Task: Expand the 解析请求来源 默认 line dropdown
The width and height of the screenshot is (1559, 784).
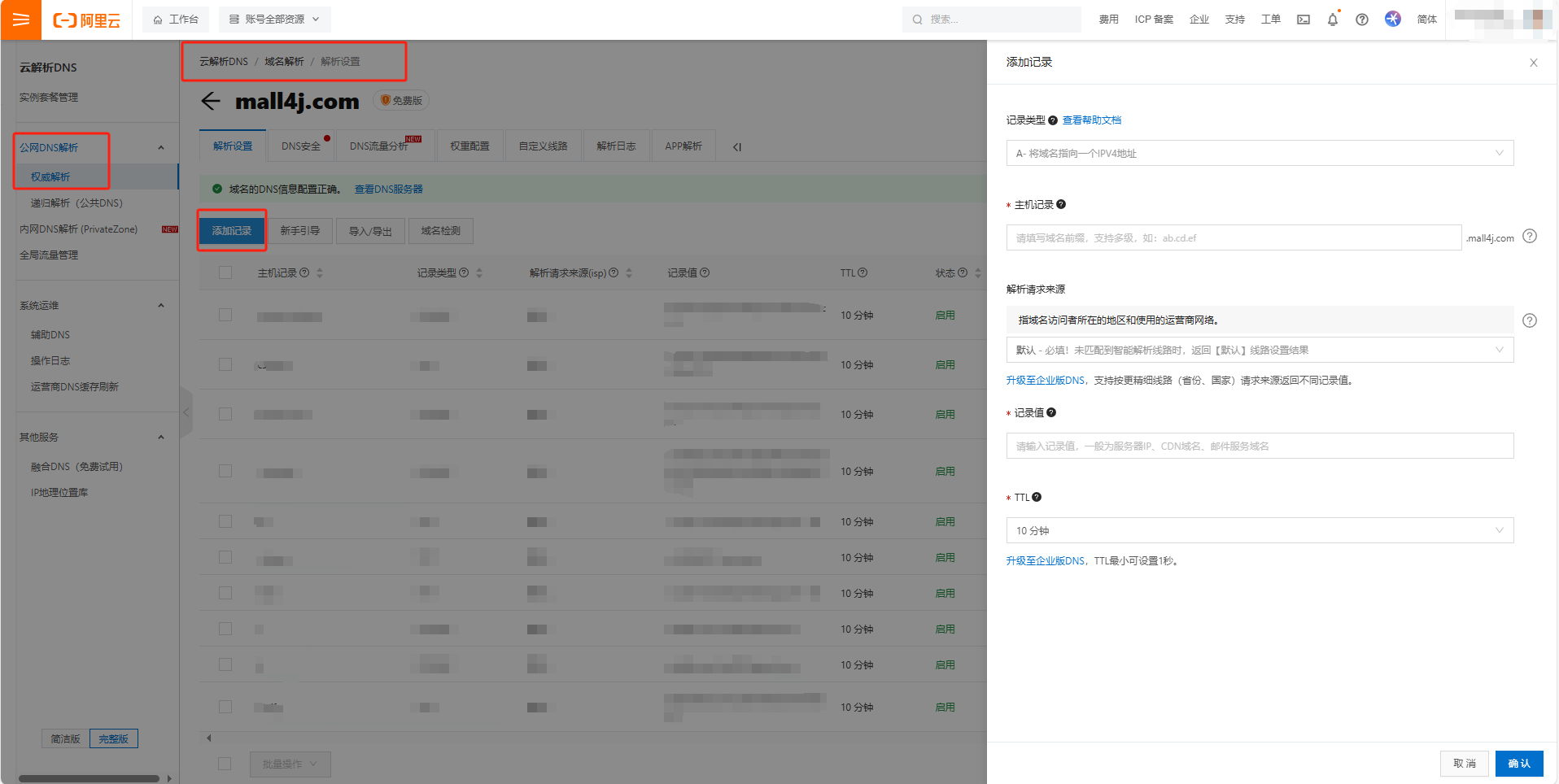Action: [x=1259, y=350]
